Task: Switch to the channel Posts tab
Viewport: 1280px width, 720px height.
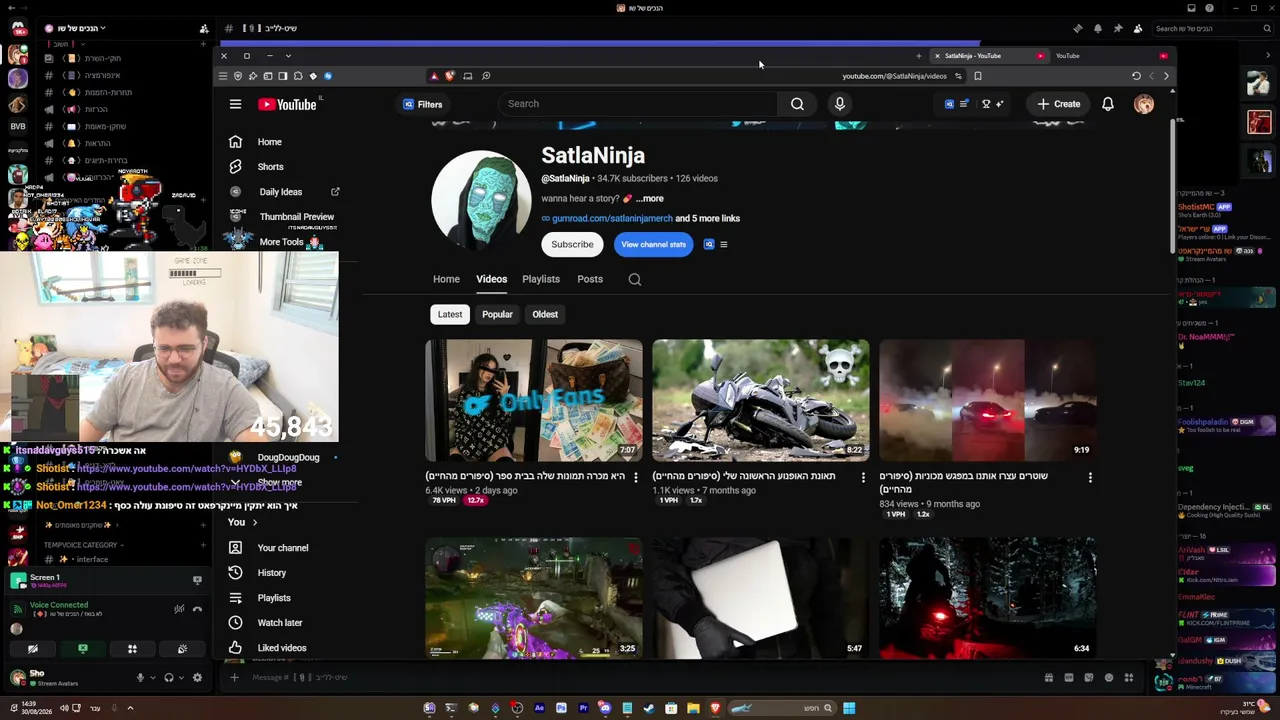Action: [x=590, y=280]
